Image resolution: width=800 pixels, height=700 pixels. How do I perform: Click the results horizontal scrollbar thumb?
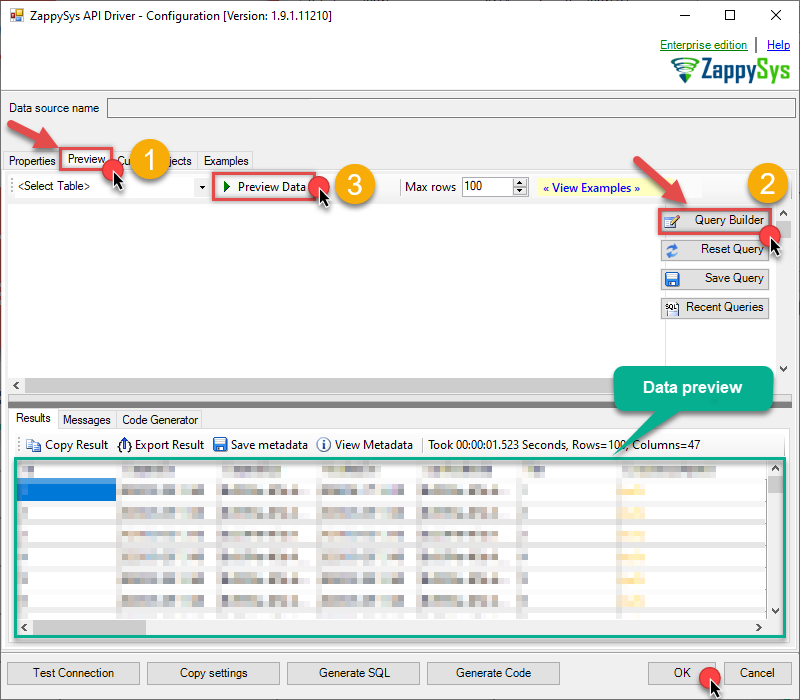coord(89,627)
